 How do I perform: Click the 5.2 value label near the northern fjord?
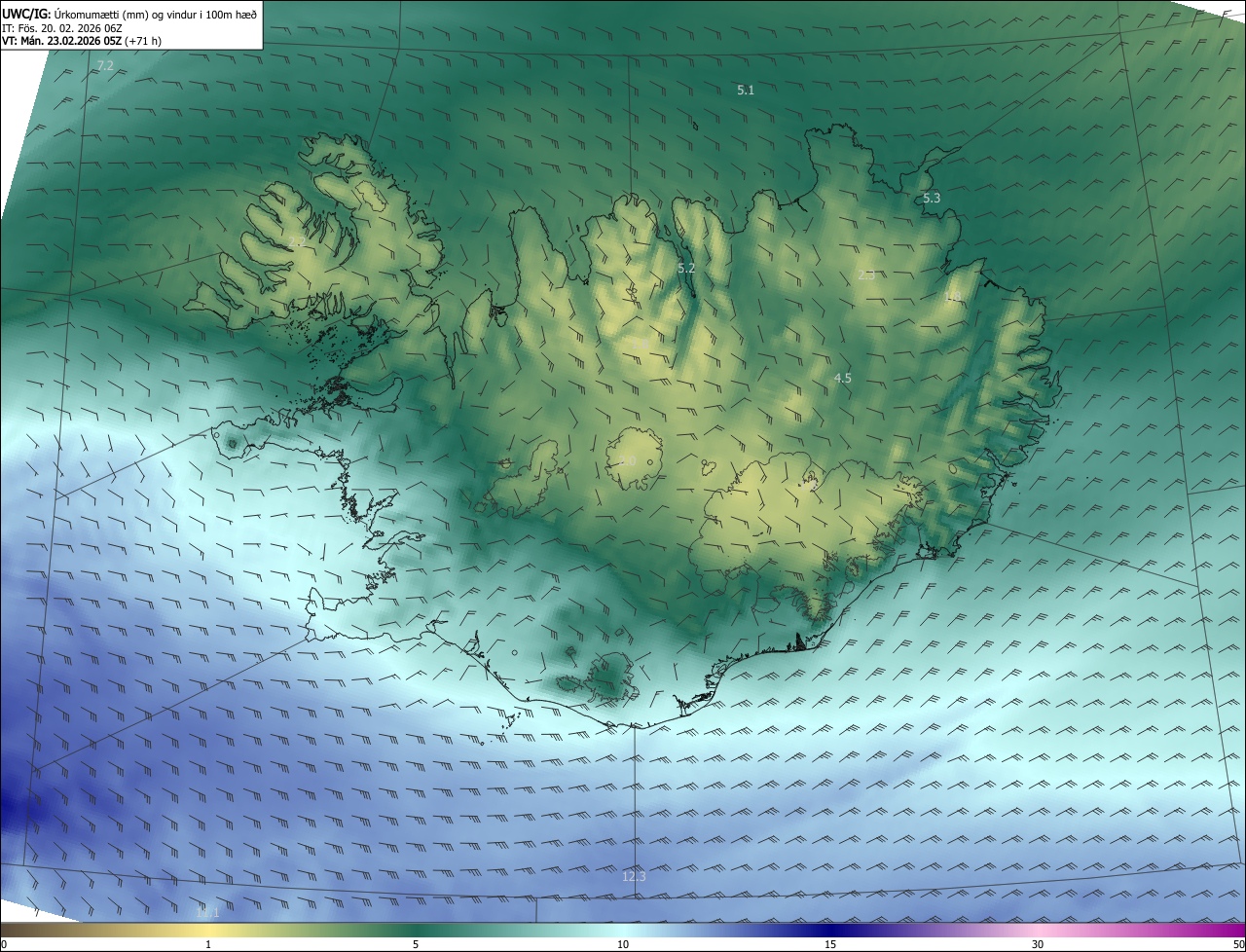click(x=686, y=268)
